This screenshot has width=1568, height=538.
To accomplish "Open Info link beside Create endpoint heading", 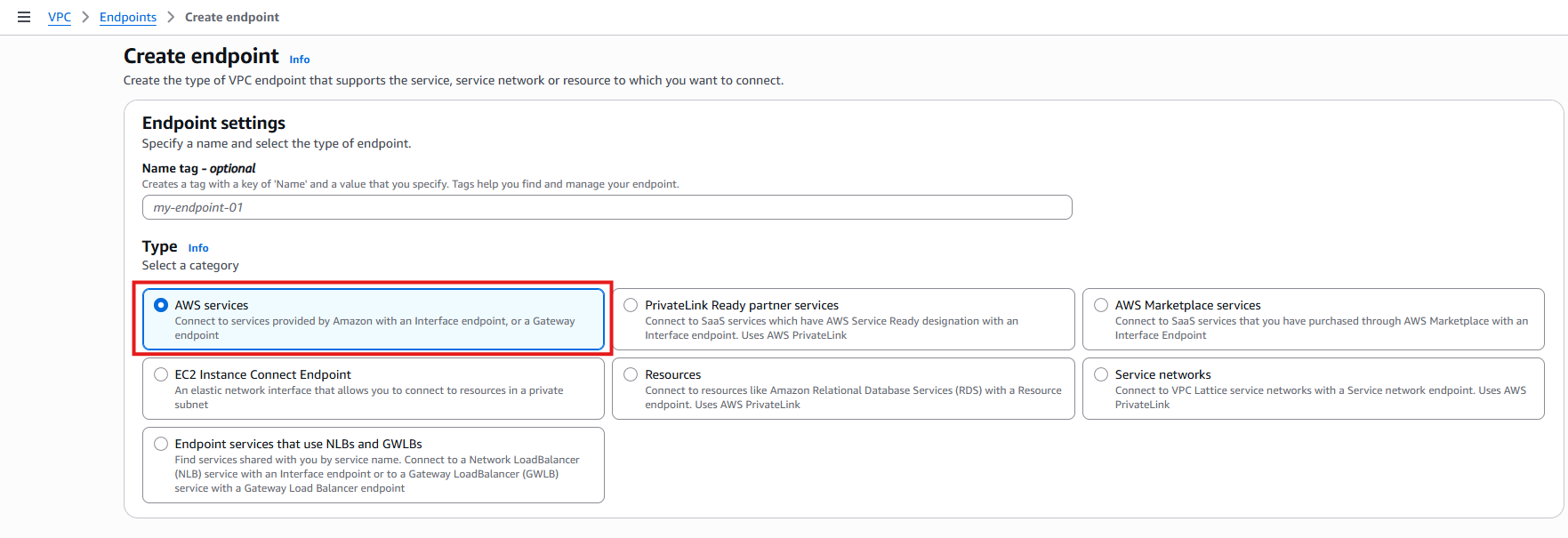I will [x=300, y=60].
